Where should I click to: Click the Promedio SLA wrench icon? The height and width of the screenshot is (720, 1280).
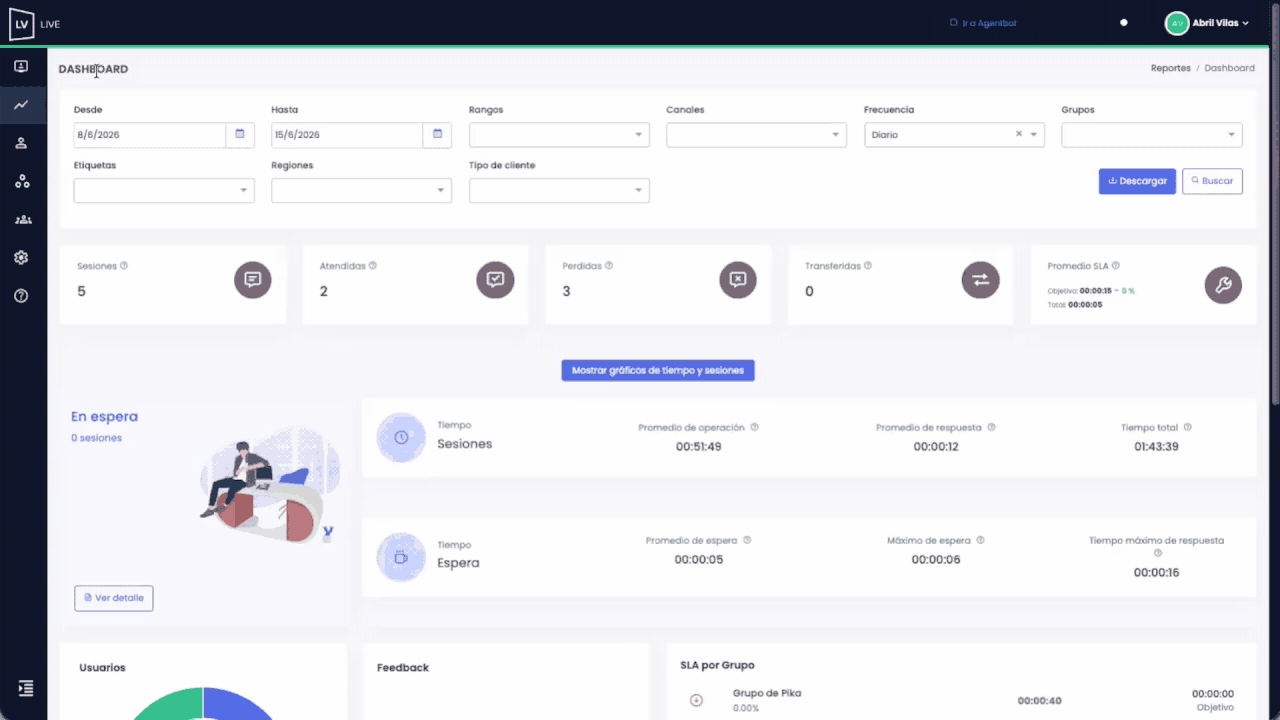click(x=1223, y=285)
